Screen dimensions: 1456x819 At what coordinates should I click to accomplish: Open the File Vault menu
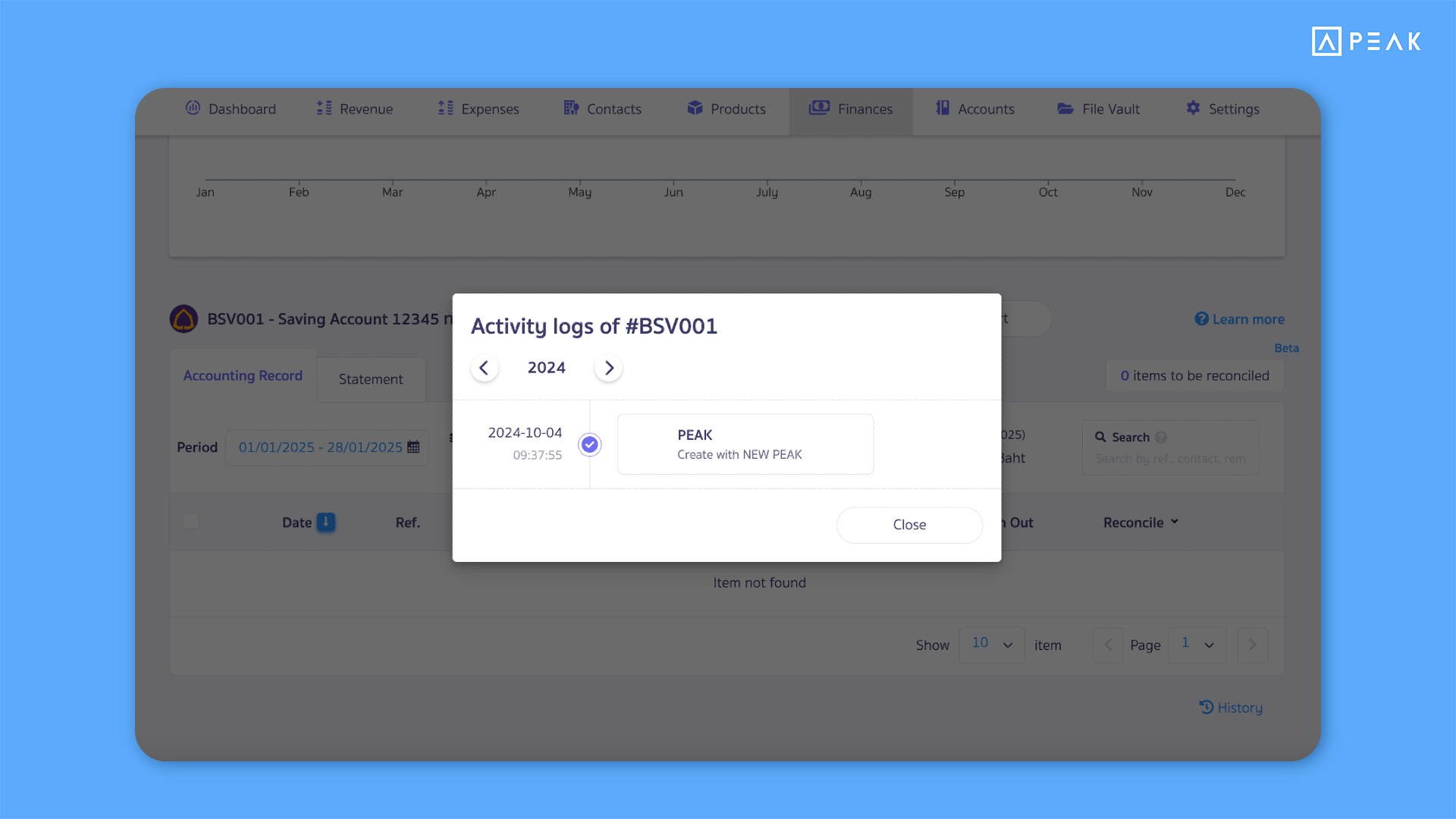(x=1098, y=109)
